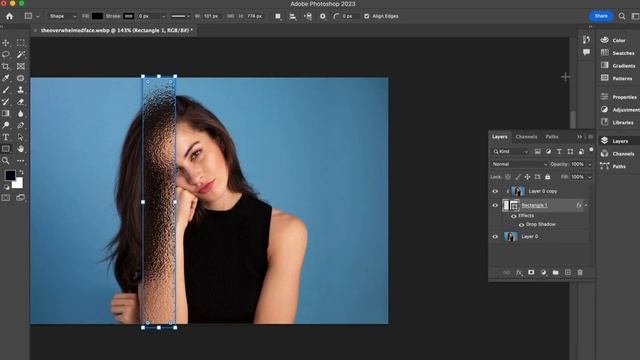Toggle visibility of Drop Shadow effect

click(x=521, y=224)
